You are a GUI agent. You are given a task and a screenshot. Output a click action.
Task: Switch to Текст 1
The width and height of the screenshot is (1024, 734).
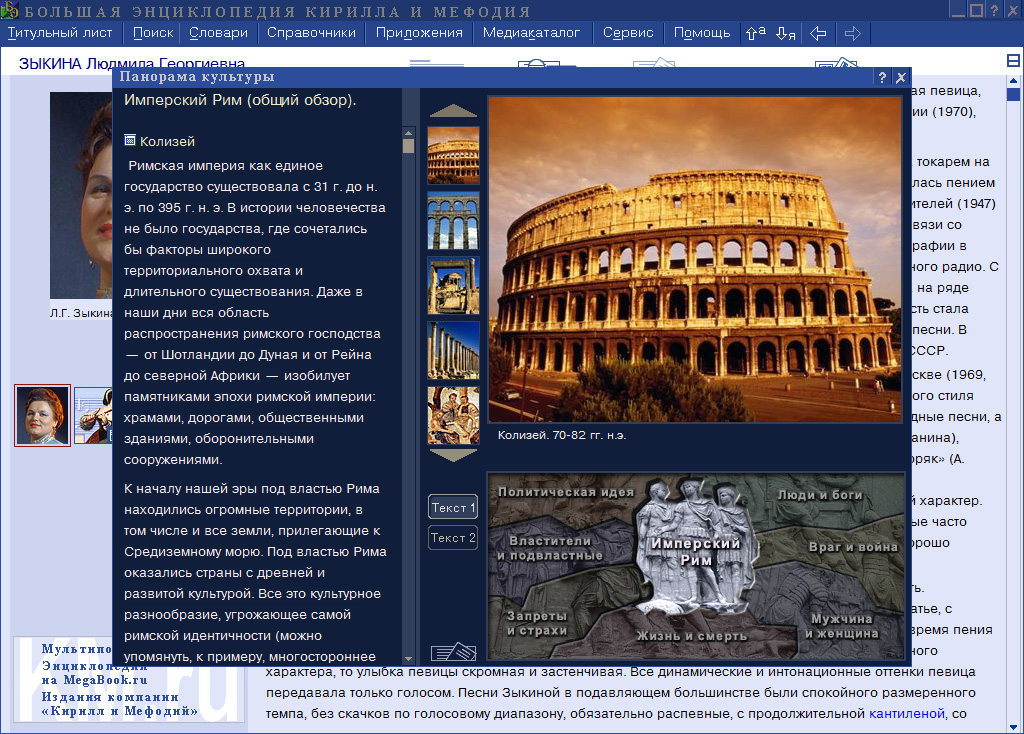[453, 507]
